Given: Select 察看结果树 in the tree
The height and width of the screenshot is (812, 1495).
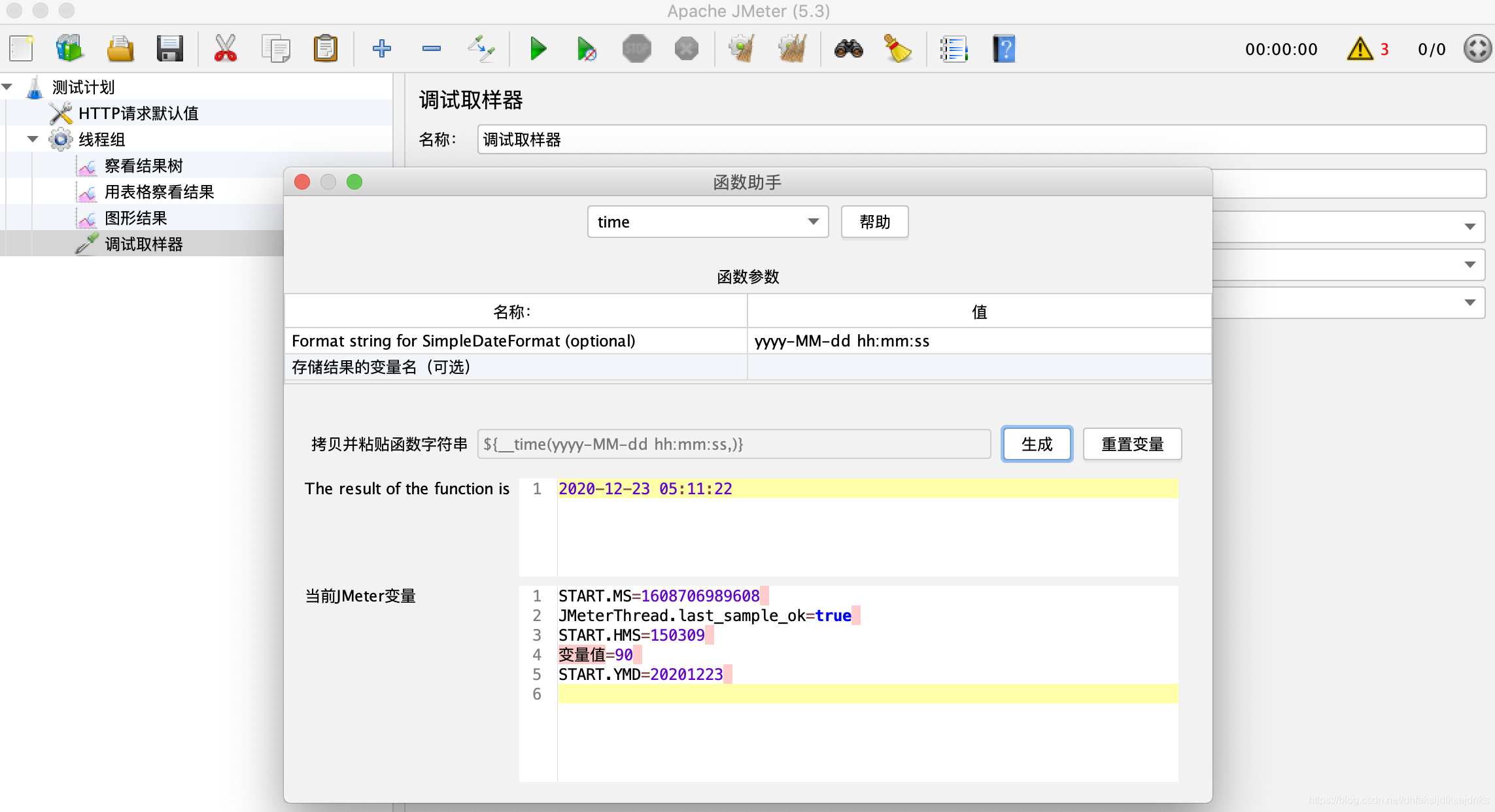Looking at the screenshot, I should pyautogui.click(x=143, y=166).
